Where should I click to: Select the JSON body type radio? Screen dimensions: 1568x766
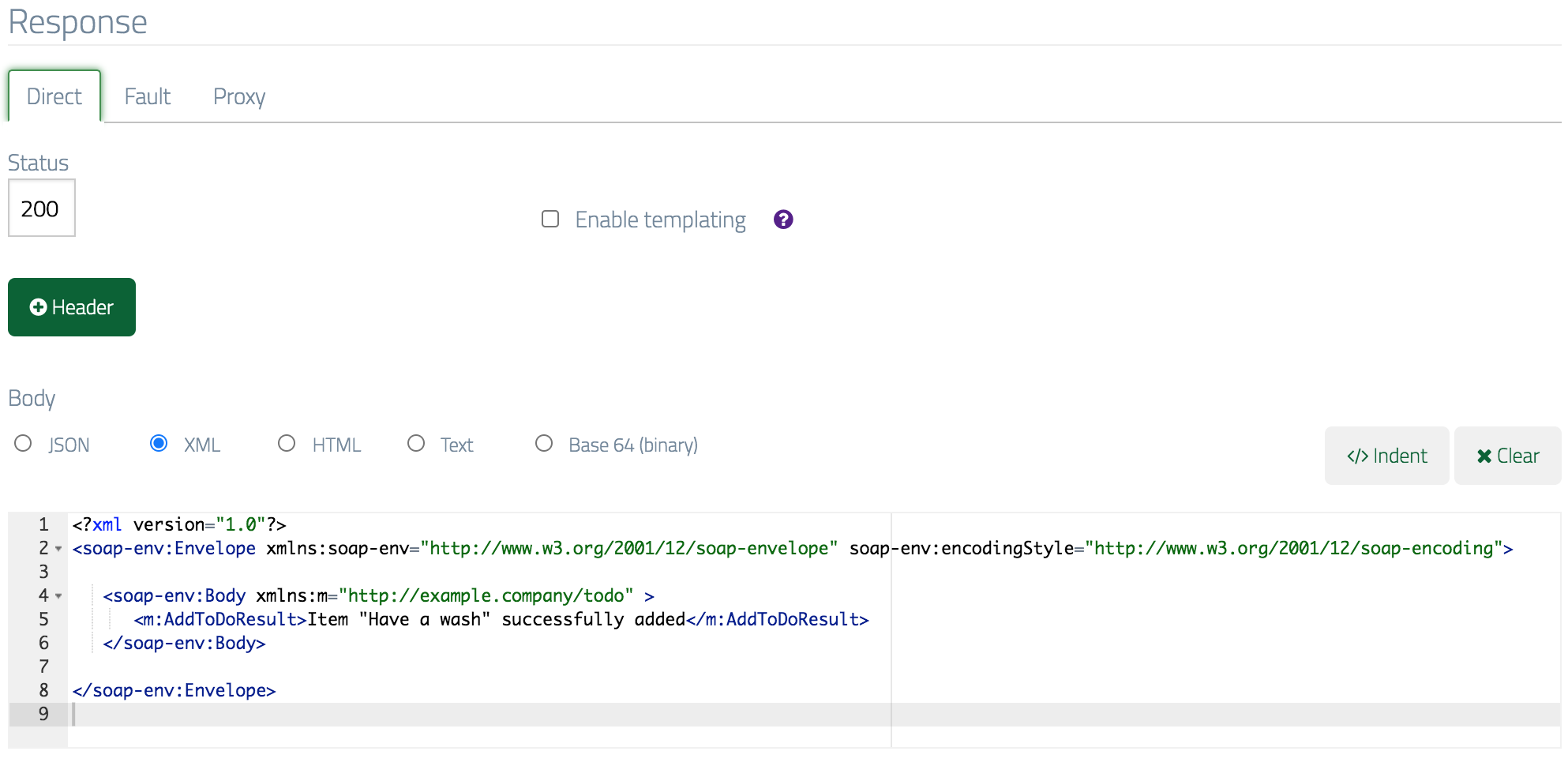tap(23, 443)
